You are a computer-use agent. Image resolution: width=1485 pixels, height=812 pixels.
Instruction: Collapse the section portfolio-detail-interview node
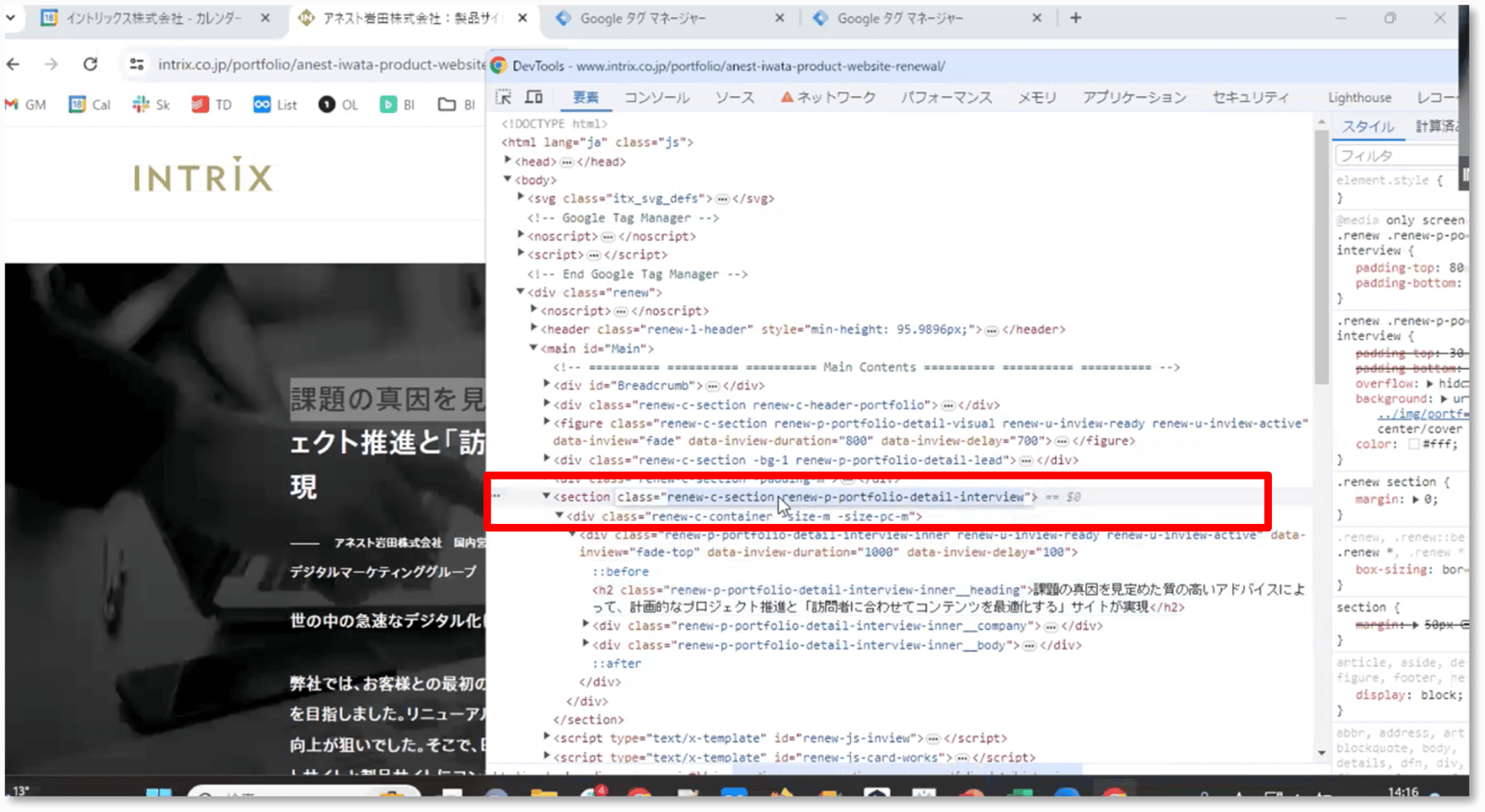pyautogui.click(x=546, y=496)
